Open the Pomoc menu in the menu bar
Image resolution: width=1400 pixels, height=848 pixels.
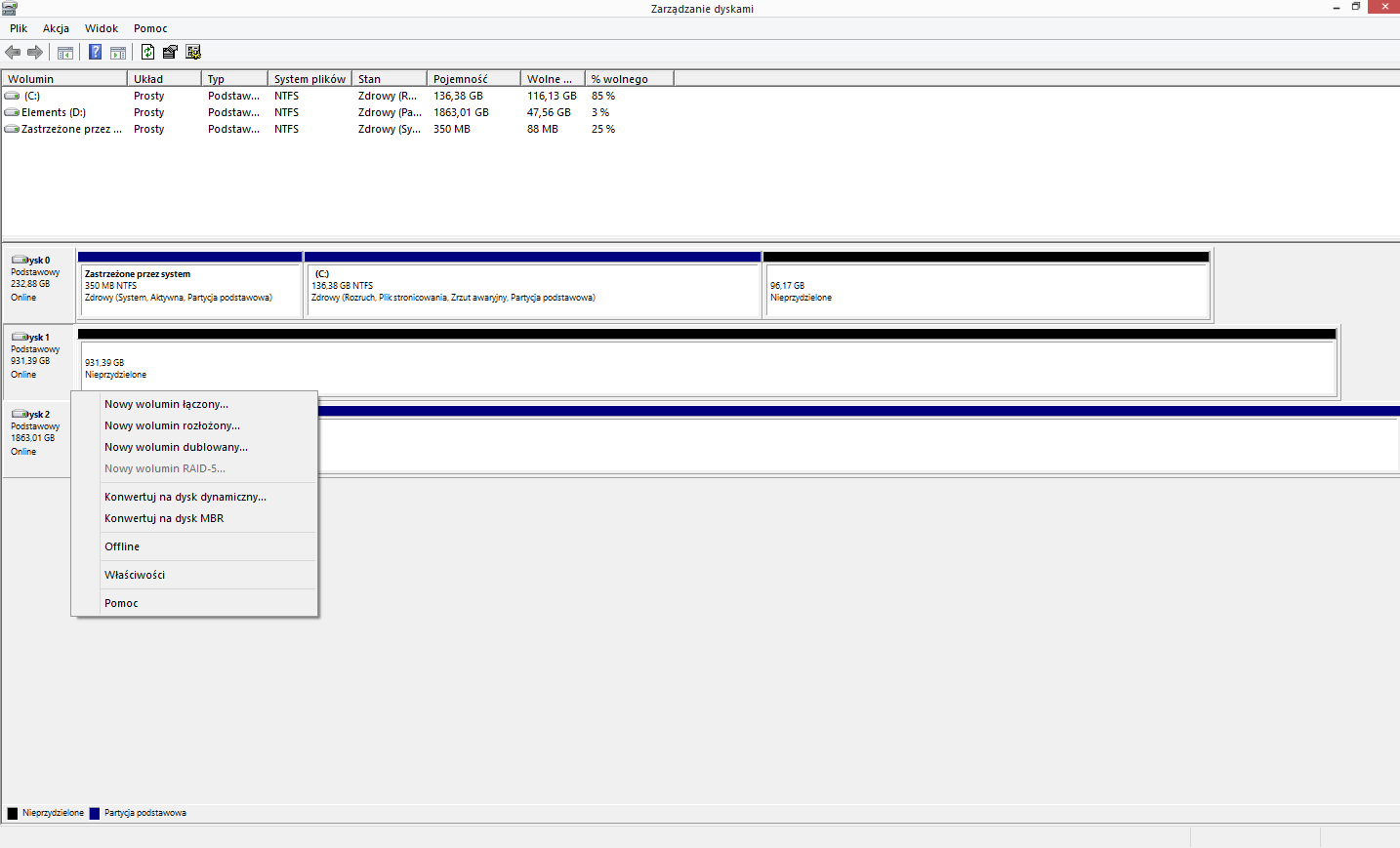click(150, 28)
